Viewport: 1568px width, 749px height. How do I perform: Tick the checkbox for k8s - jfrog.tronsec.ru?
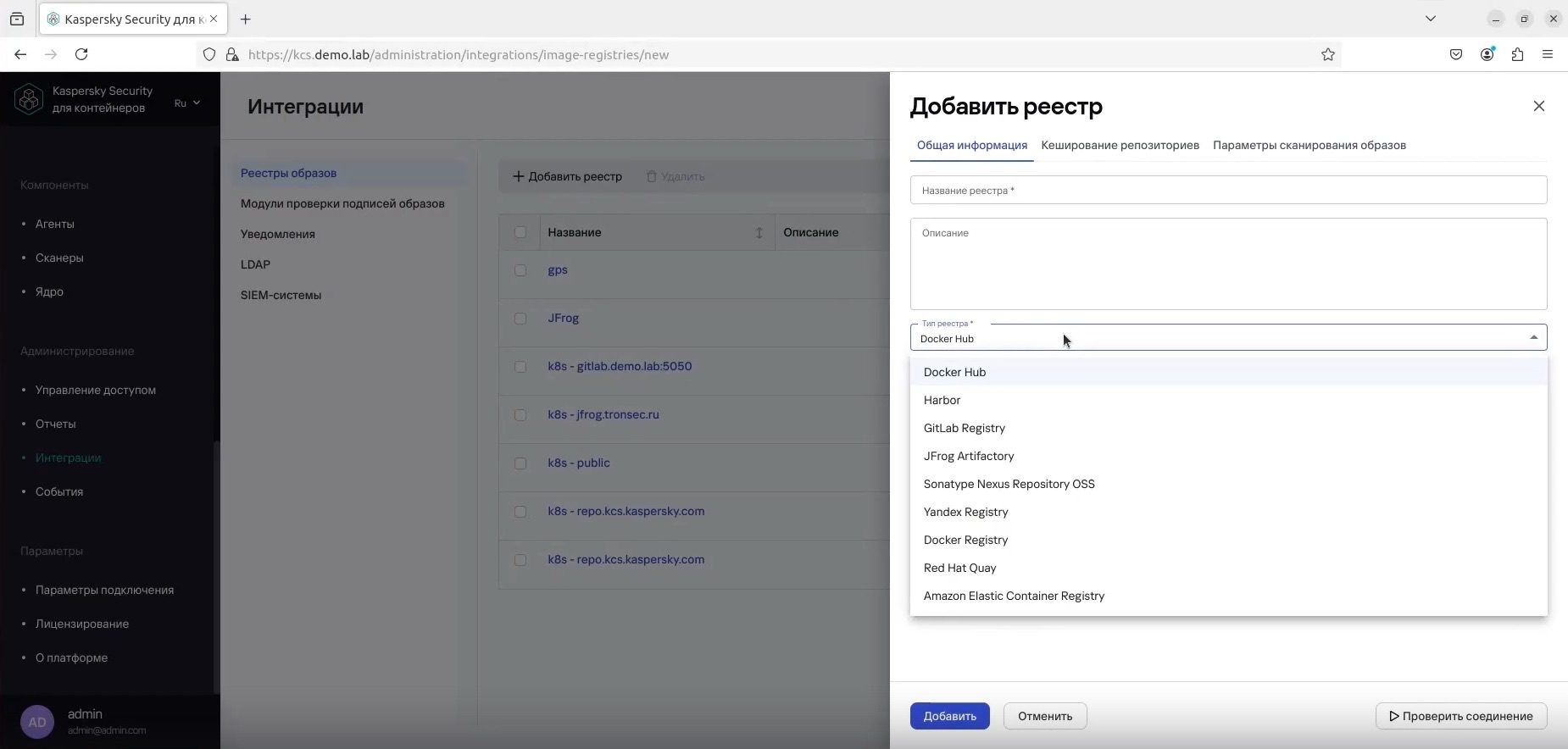(520, 415)
